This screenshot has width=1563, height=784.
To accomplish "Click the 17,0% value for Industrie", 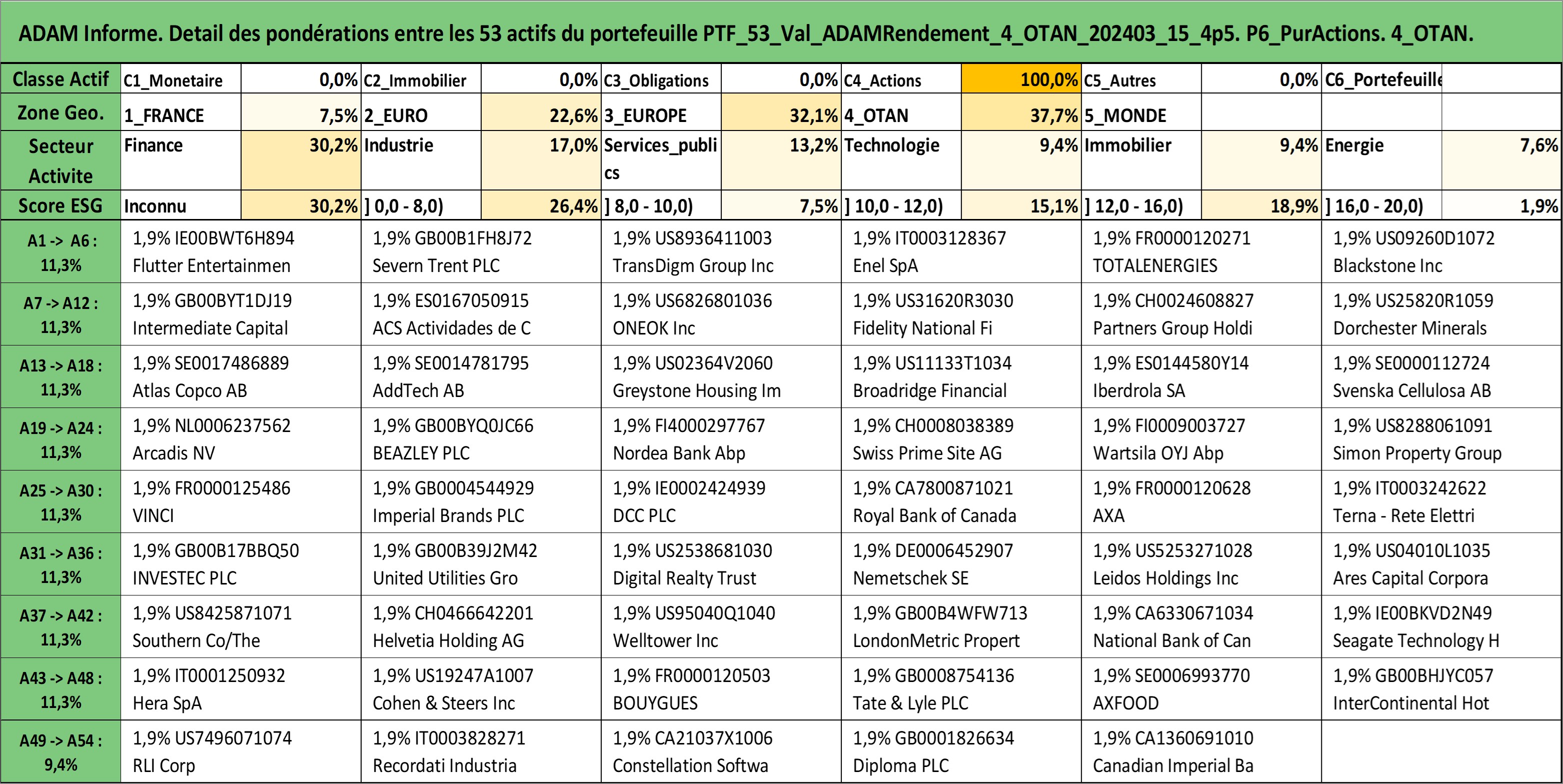I will point(541,160).
